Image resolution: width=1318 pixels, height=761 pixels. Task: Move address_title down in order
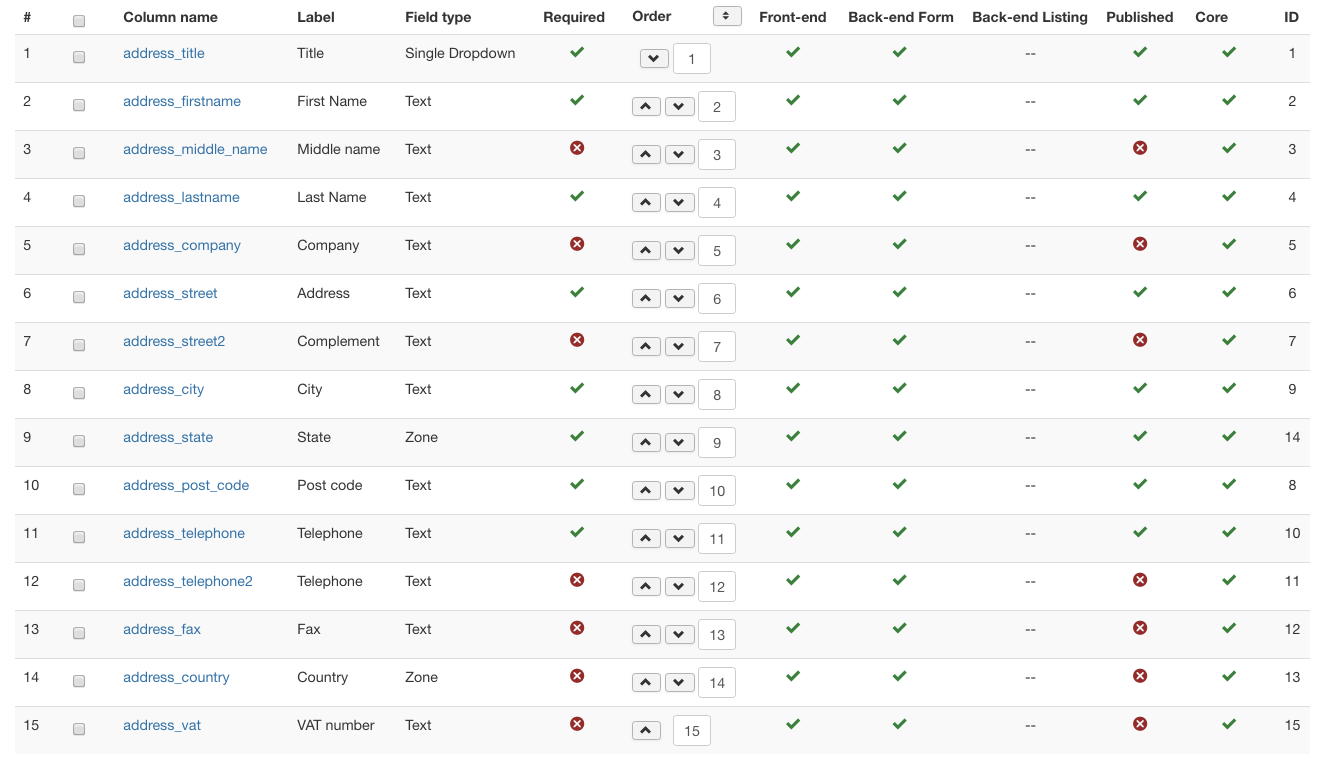coord(654,59)
